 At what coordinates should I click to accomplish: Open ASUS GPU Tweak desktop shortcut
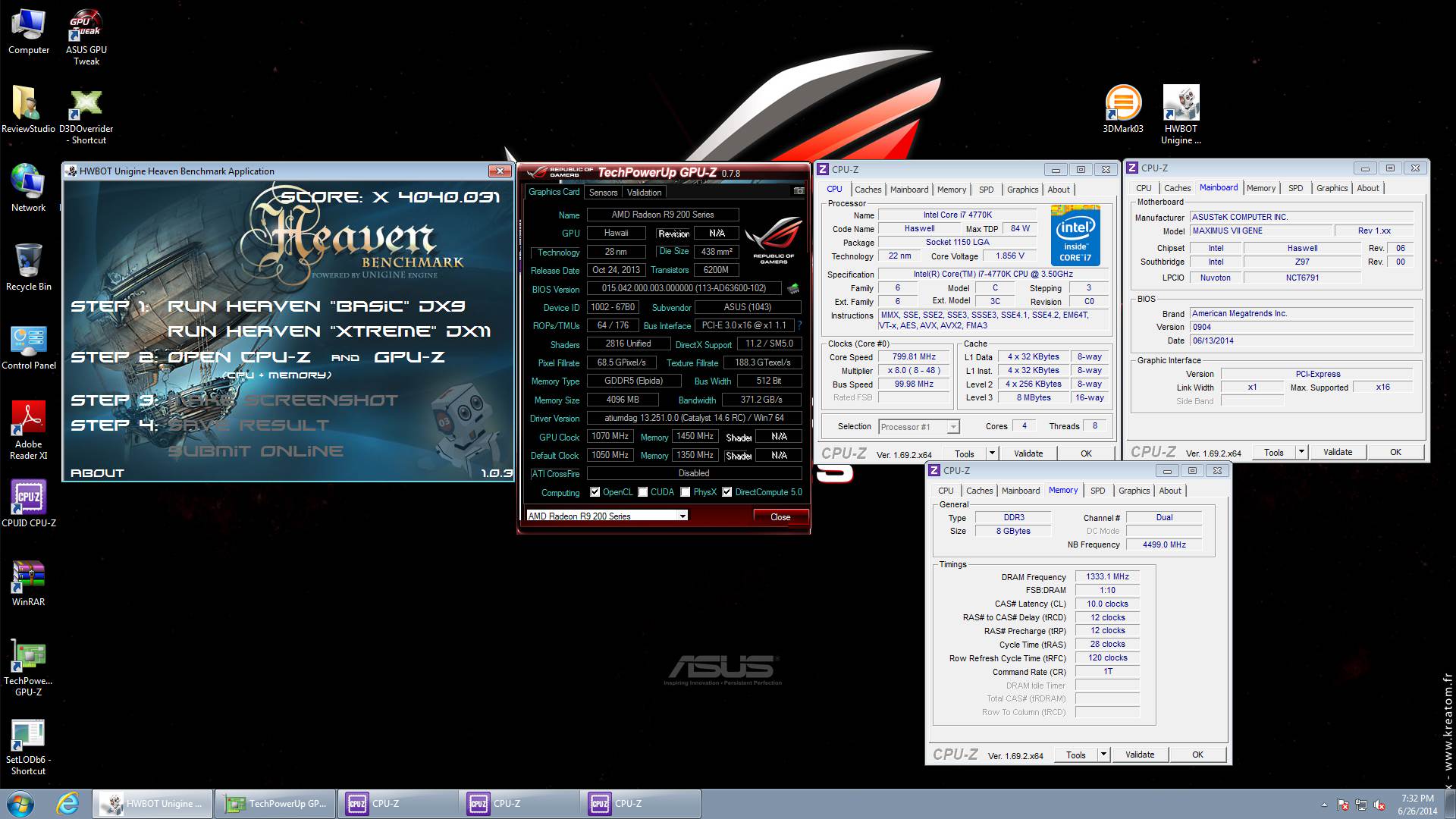pos(86,37)
